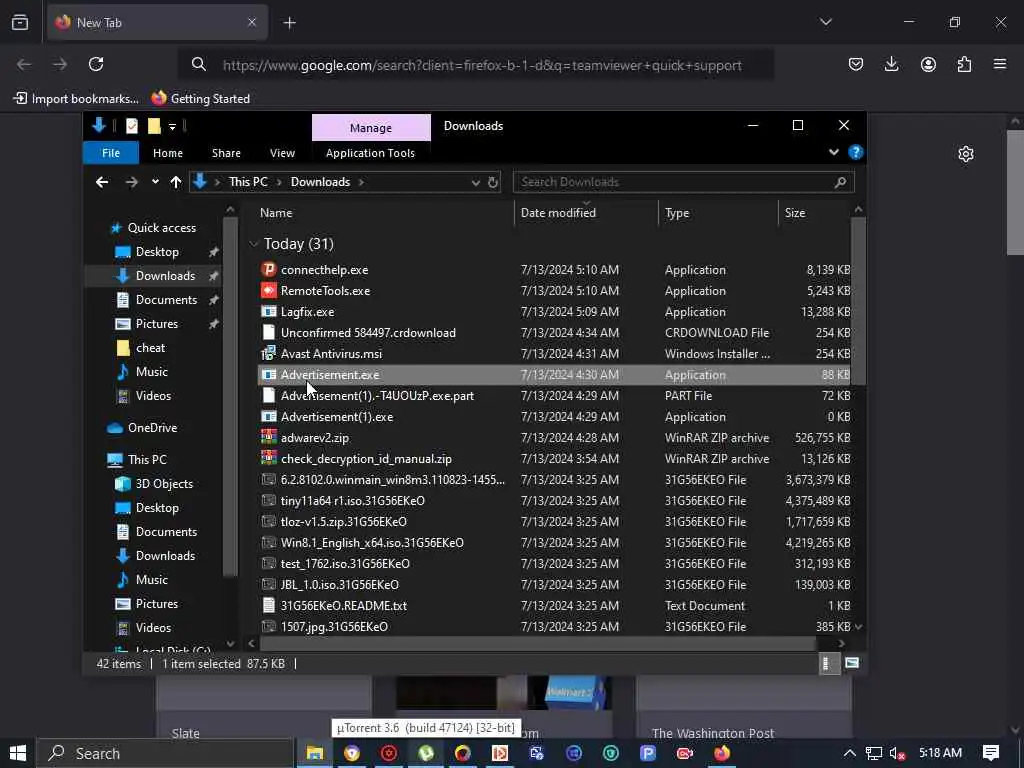1024x768 pixels.
Task: Open Quick access in navigation pane
Action: (x=161, y=228)
